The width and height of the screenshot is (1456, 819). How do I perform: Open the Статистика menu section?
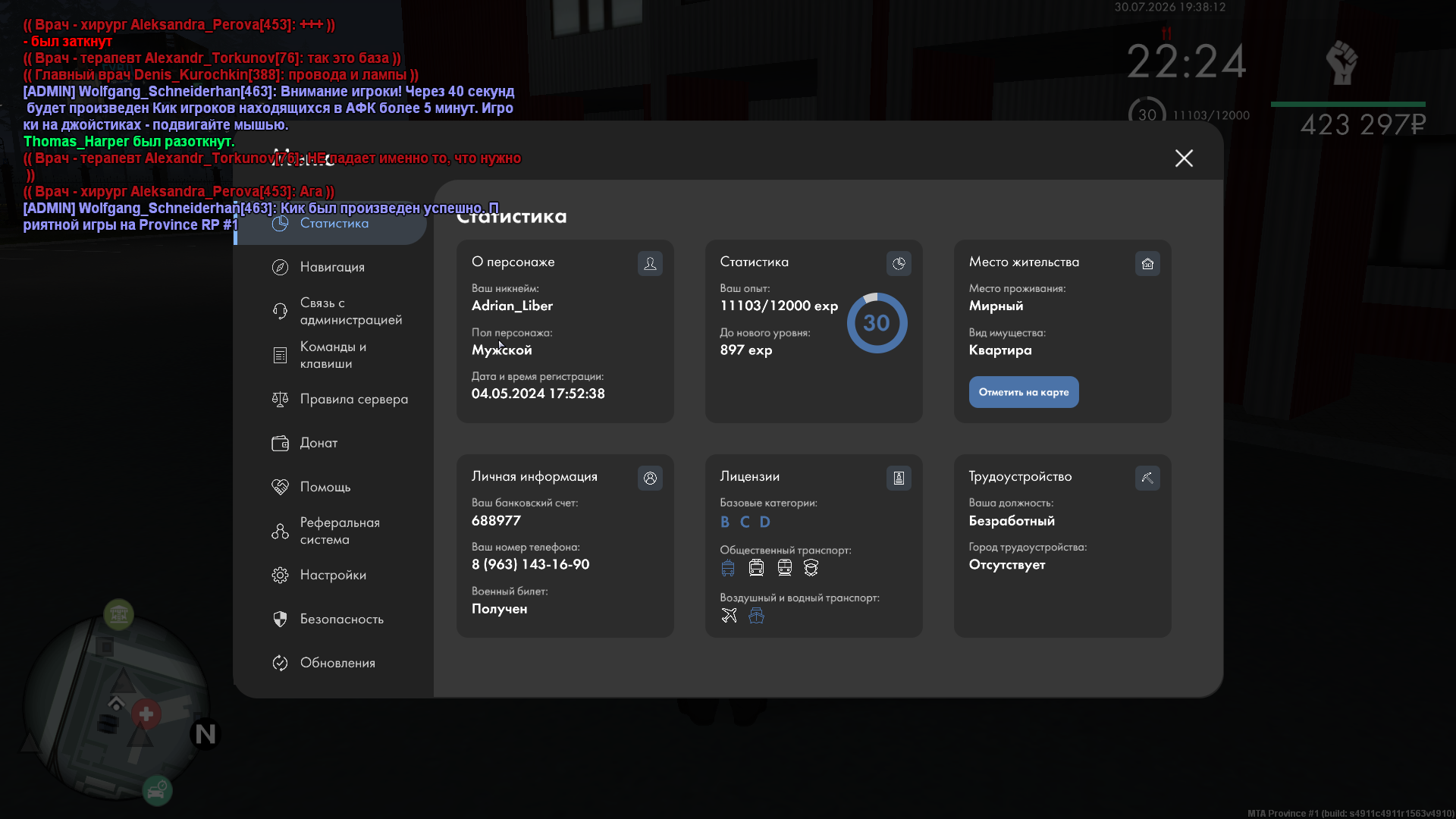tap(331, 223)
